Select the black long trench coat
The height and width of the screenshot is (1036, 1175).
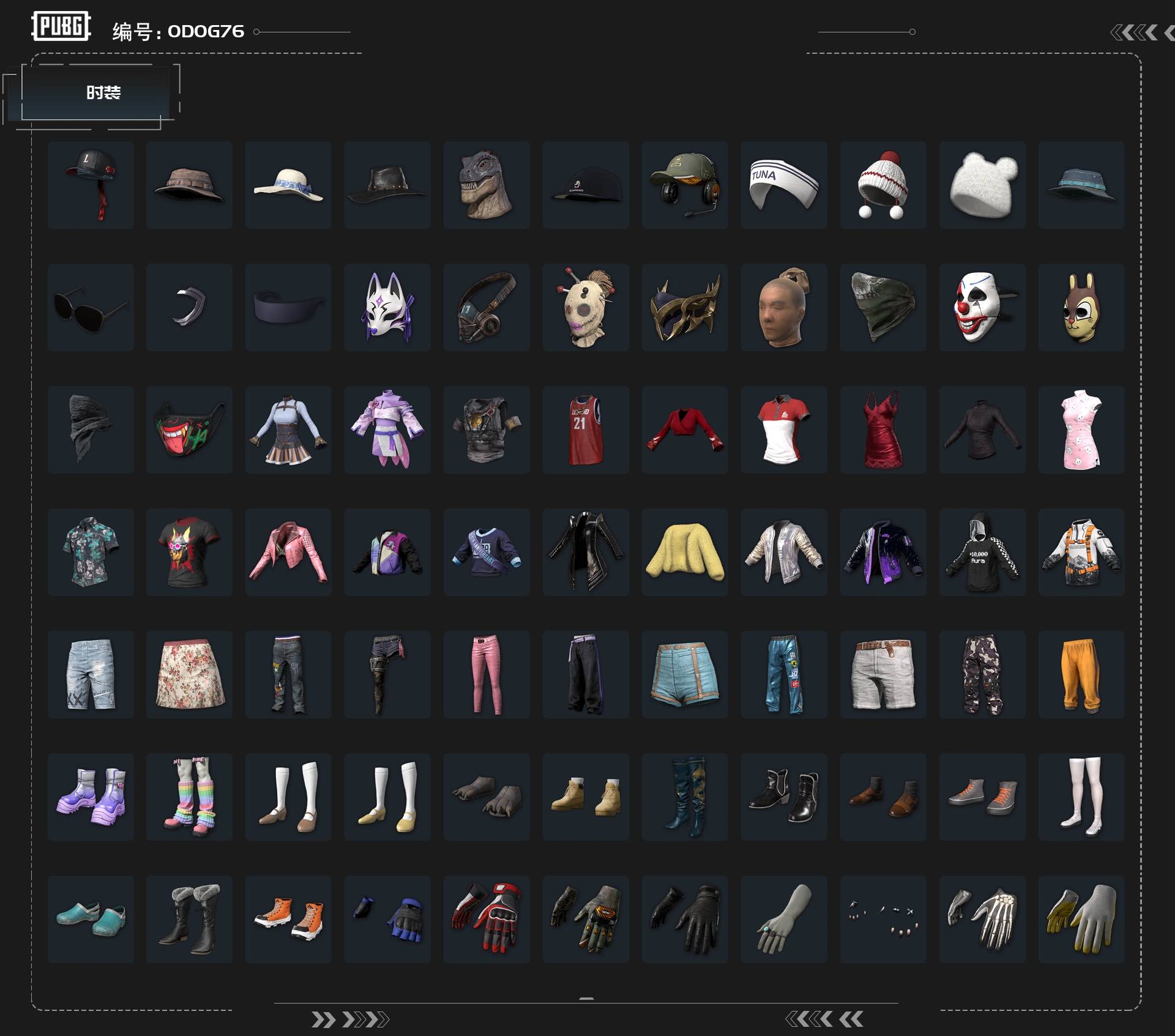click(586, 552)
